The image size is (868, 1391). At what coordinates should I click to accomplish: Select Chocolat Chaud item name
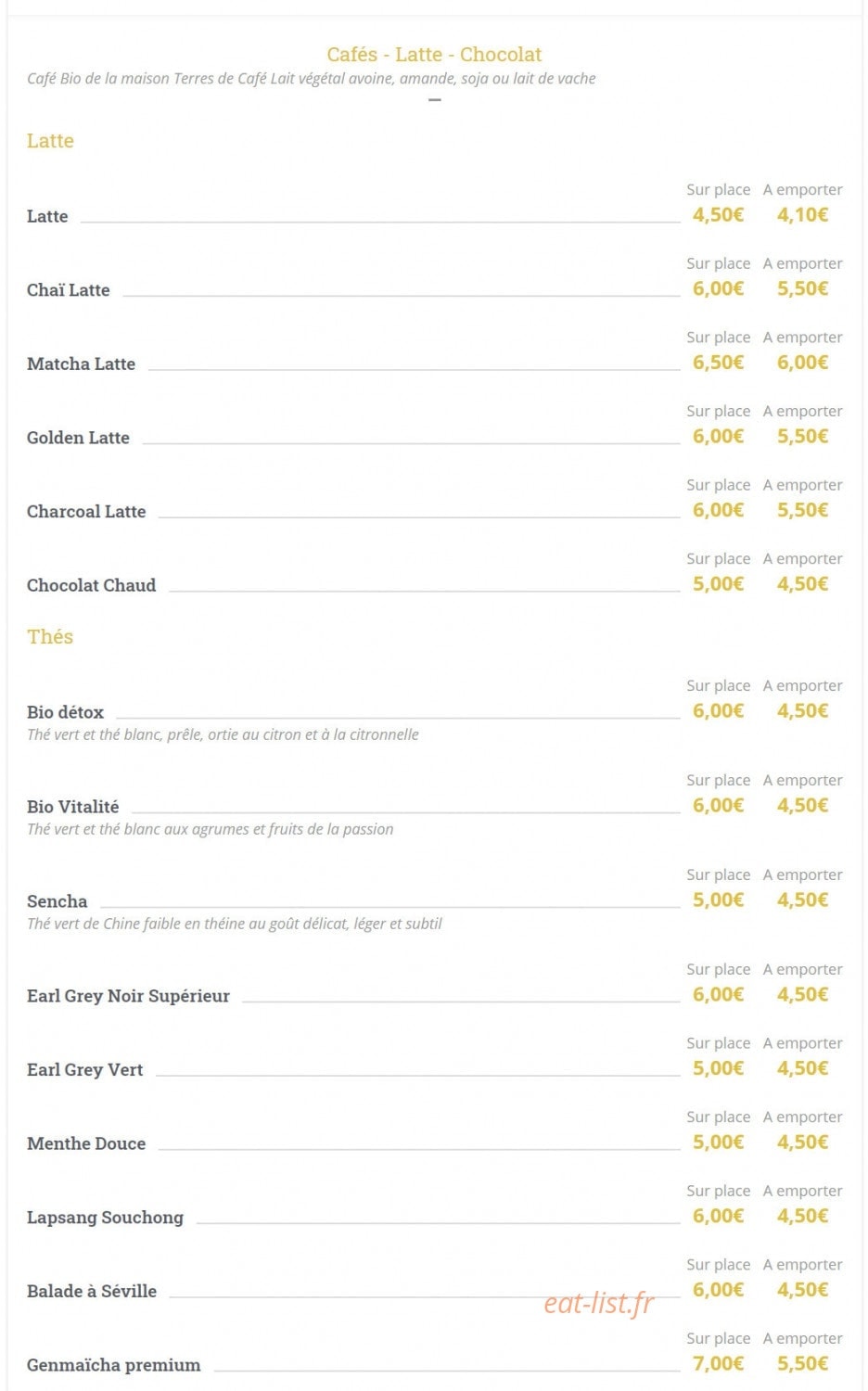pos(92,585)
